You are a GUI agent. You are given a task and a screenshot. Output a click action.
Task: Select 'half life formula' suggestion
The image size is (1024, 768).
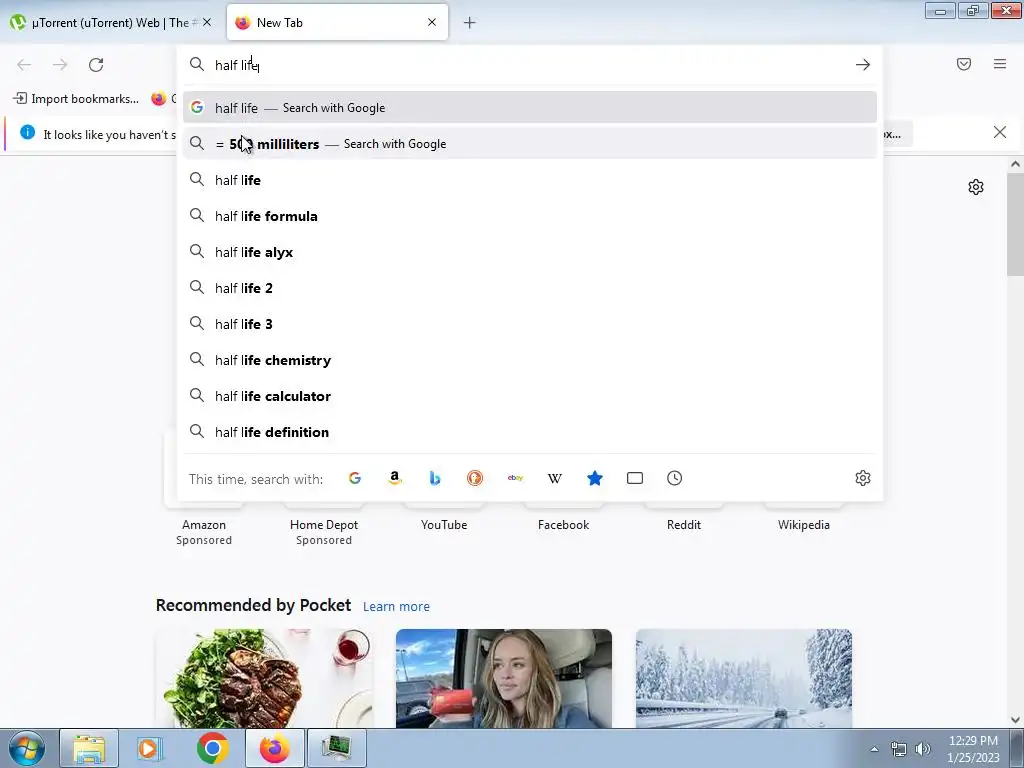pyautogui.click(x=530, y=216)
